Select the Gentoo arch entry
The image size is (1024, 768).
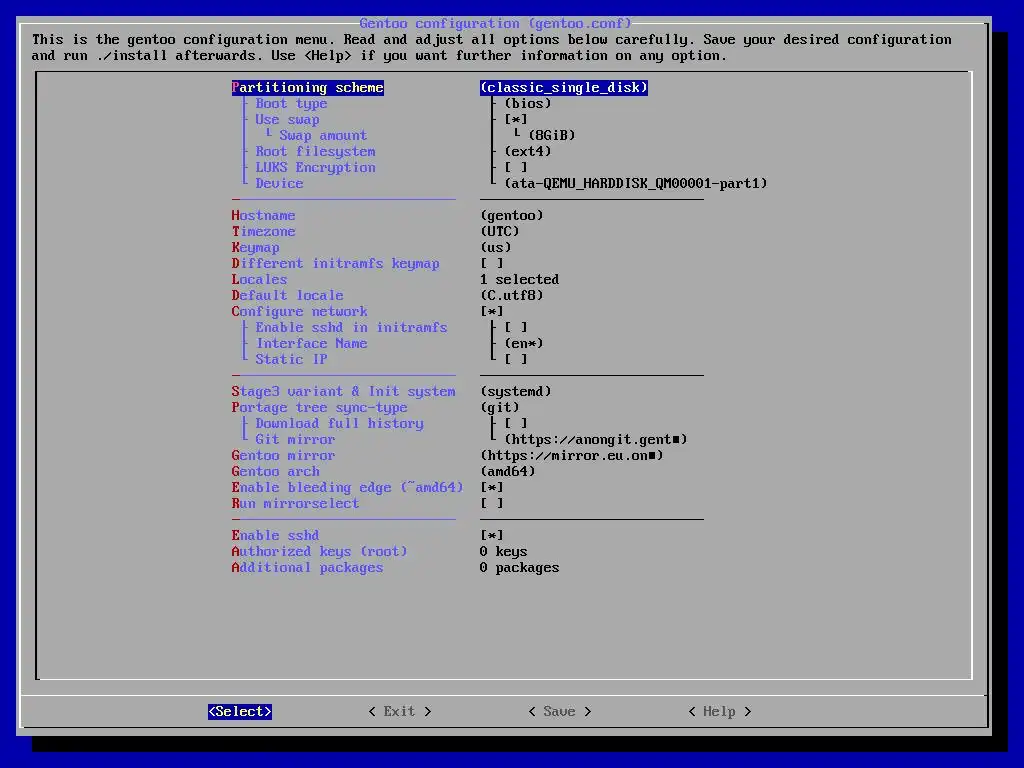pyautogui.click(x=276, y=472)
